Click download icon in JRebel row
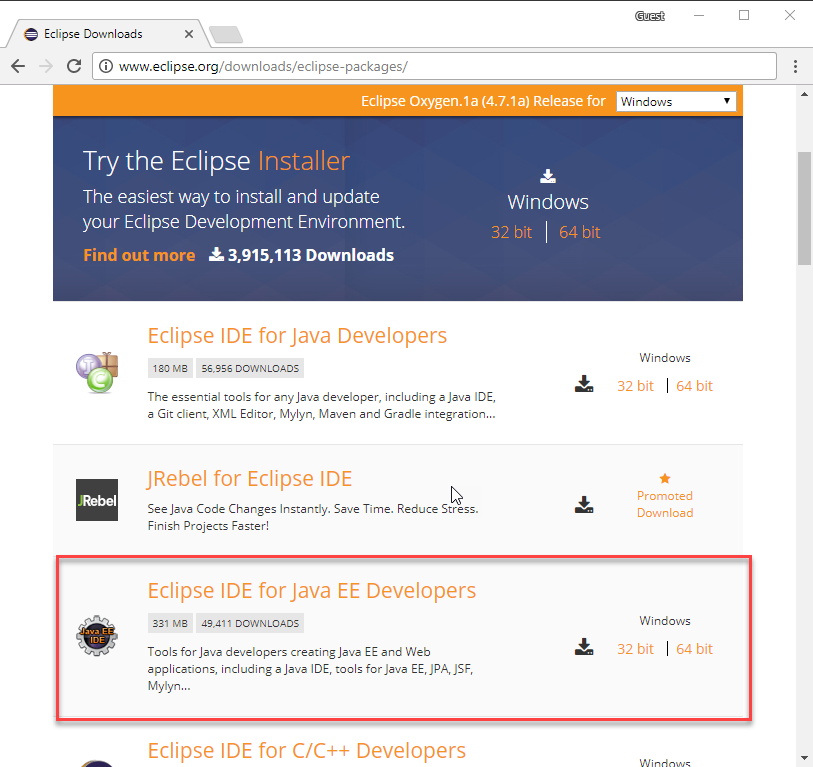813x767 pixels. (584, 505)
